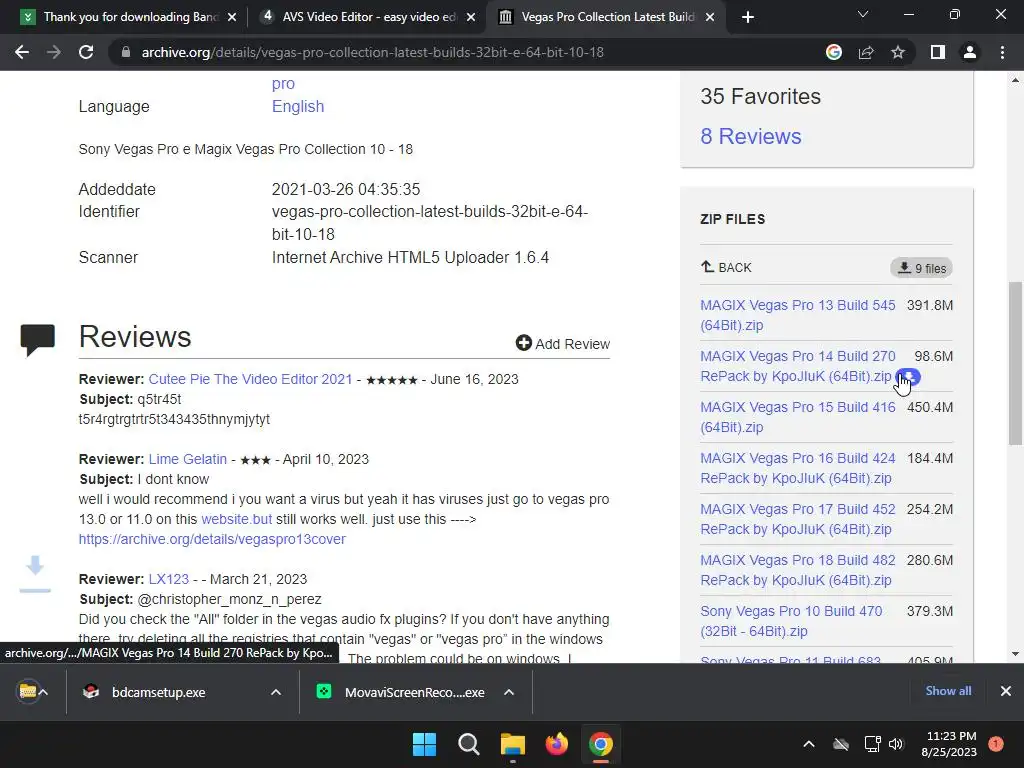1024x768 pixels.
Task: Close the AVS Video Editor tab
Action: [471, 17]
